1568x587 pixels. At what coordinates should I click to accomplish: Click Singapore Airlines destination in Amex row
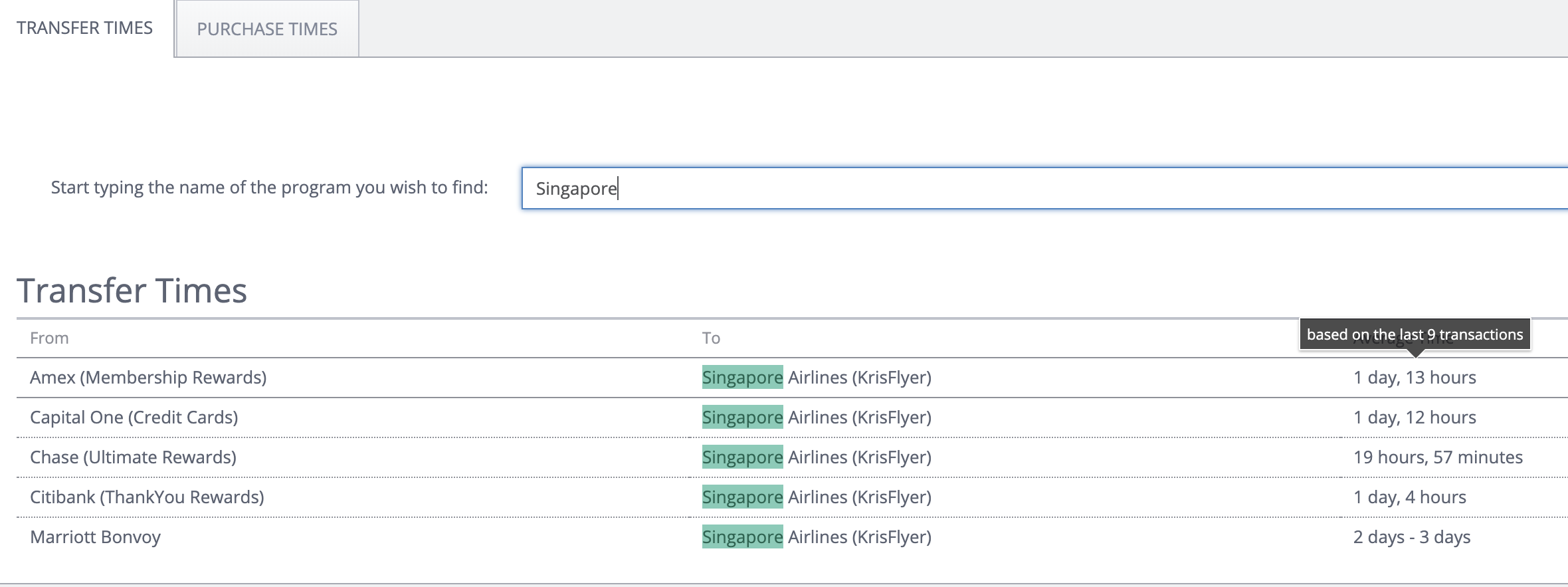pos(817,378)
